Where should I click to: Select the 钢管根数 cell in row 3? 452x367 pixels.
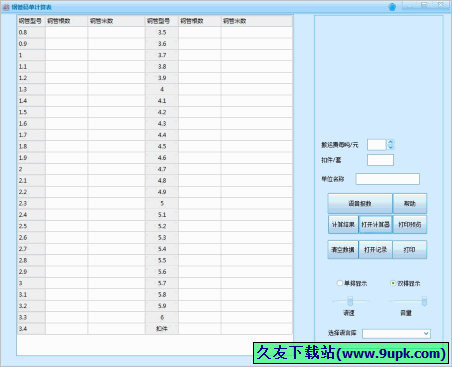(67, 283)
